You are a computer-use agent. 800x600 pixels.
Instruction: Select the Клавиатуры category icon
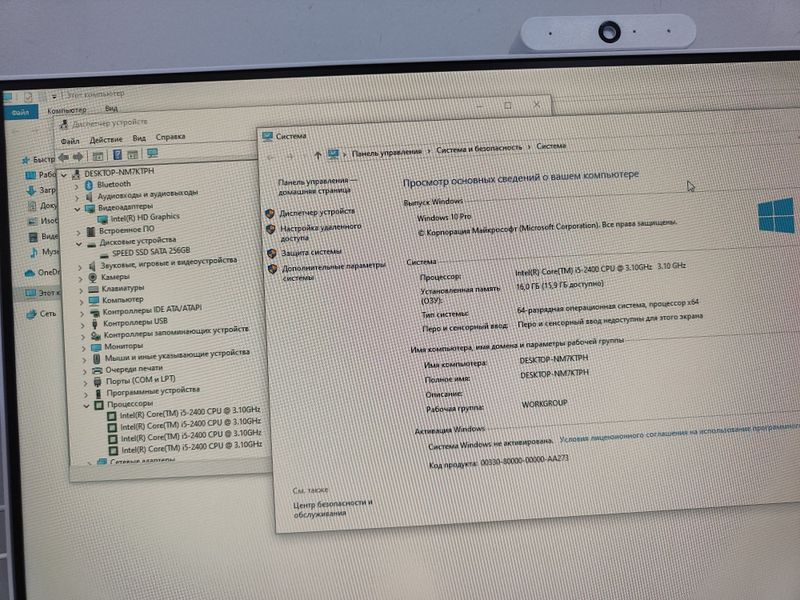click(93, 289)
